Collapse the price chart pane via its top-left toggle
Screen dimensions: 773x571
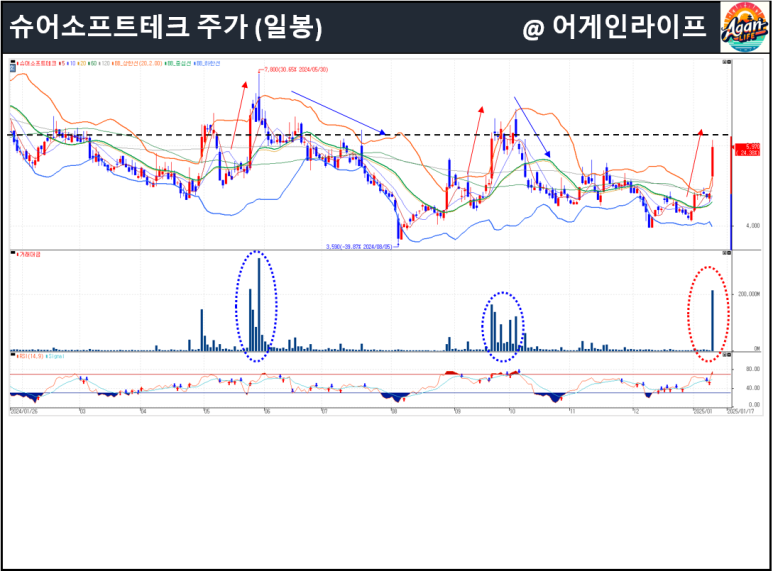(x=13, y=62)
